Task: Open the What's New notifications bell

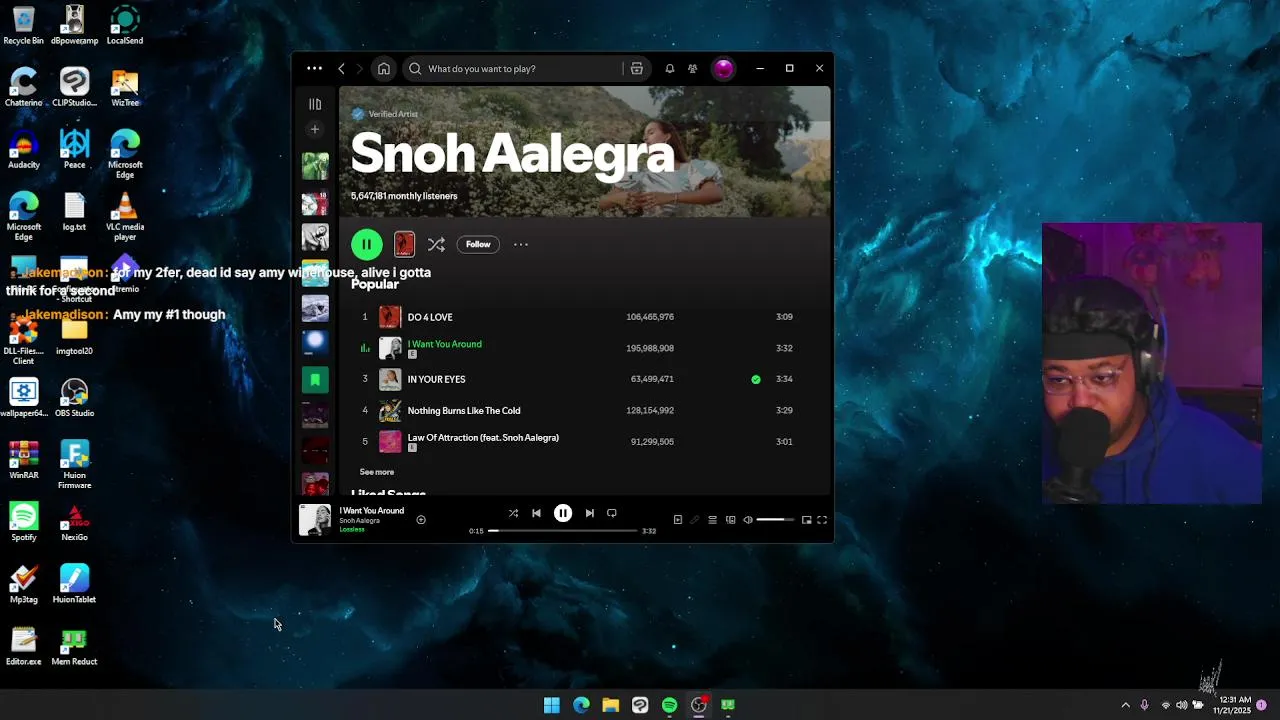Action: tap(670, 69)
